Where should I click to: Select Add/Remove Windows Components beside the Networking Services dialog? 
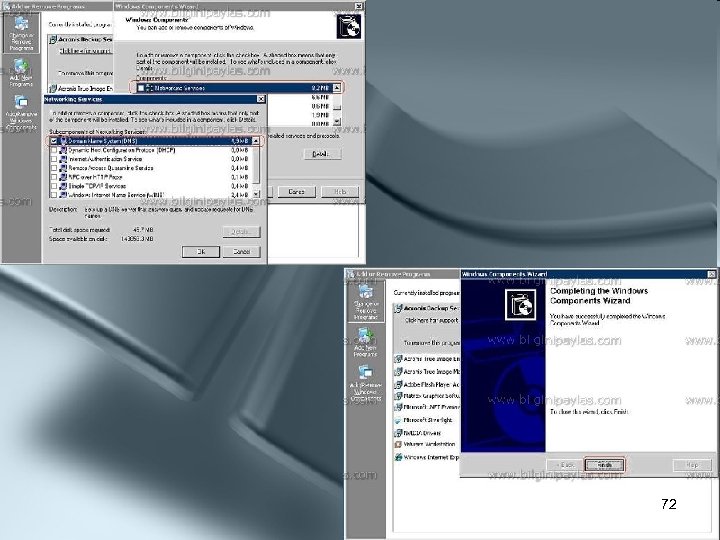[x=21, y=112]
